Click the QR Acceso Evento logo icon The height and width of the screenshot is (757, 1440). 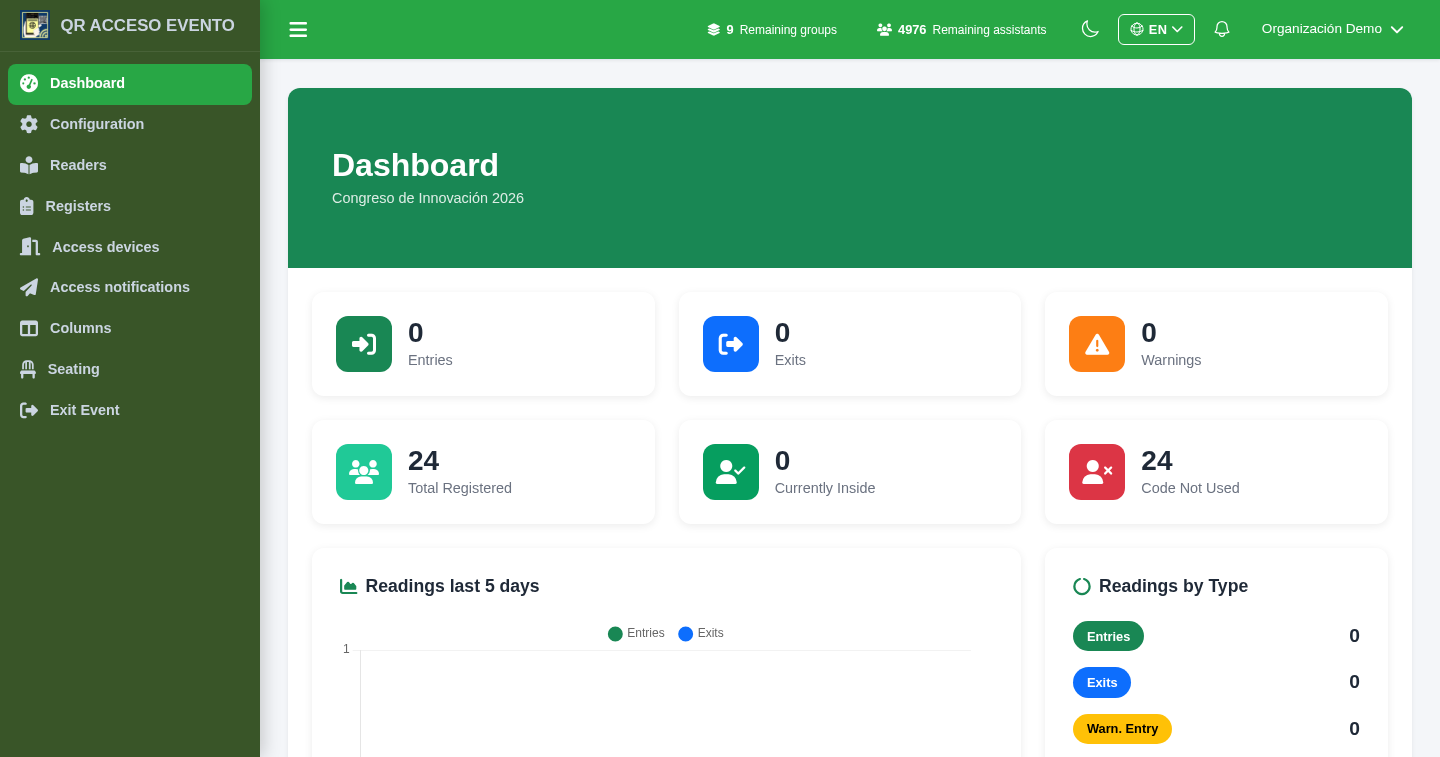click(x=35, y=25)
